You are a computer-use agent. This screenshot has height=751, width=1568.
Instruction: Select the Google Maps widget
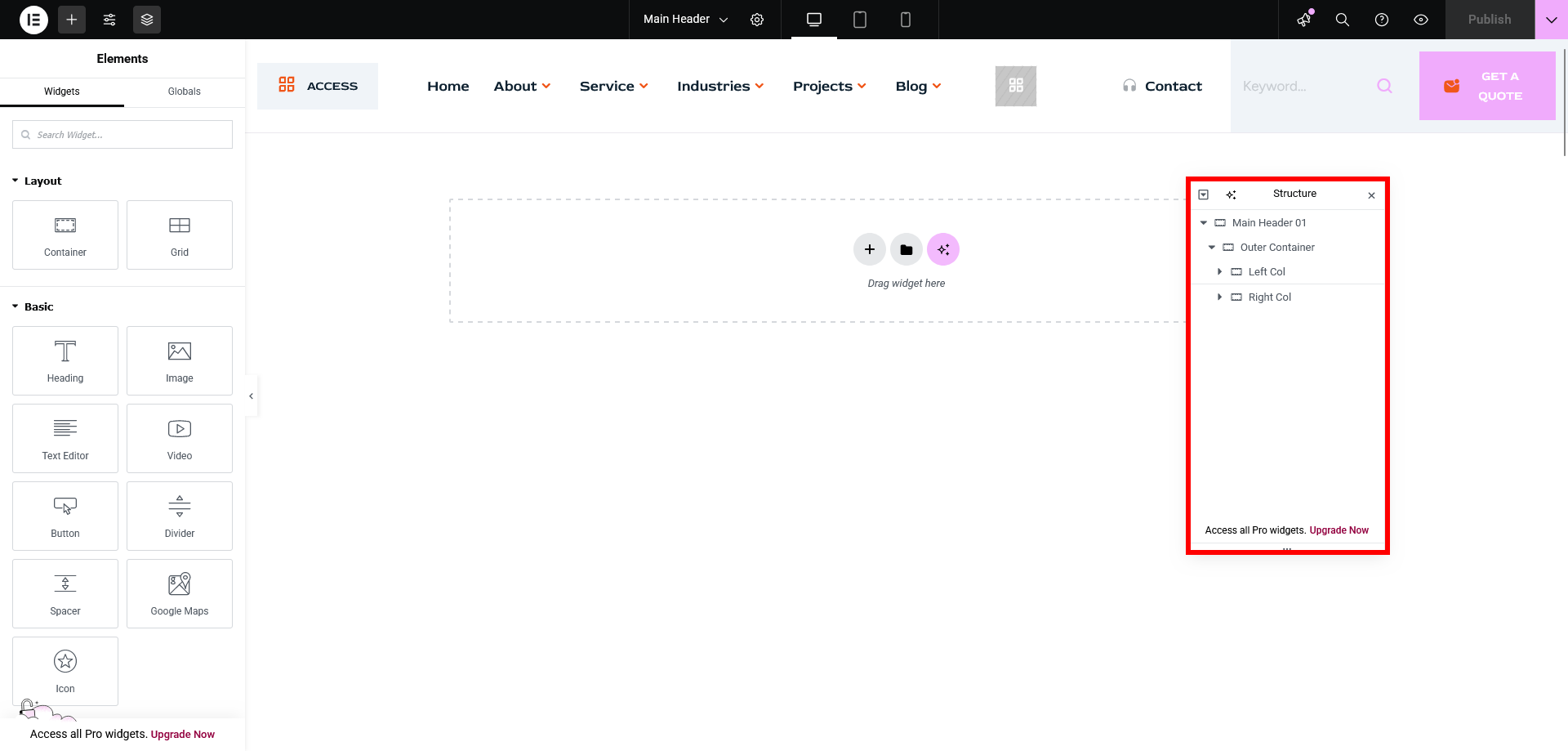tap(180, 593)
